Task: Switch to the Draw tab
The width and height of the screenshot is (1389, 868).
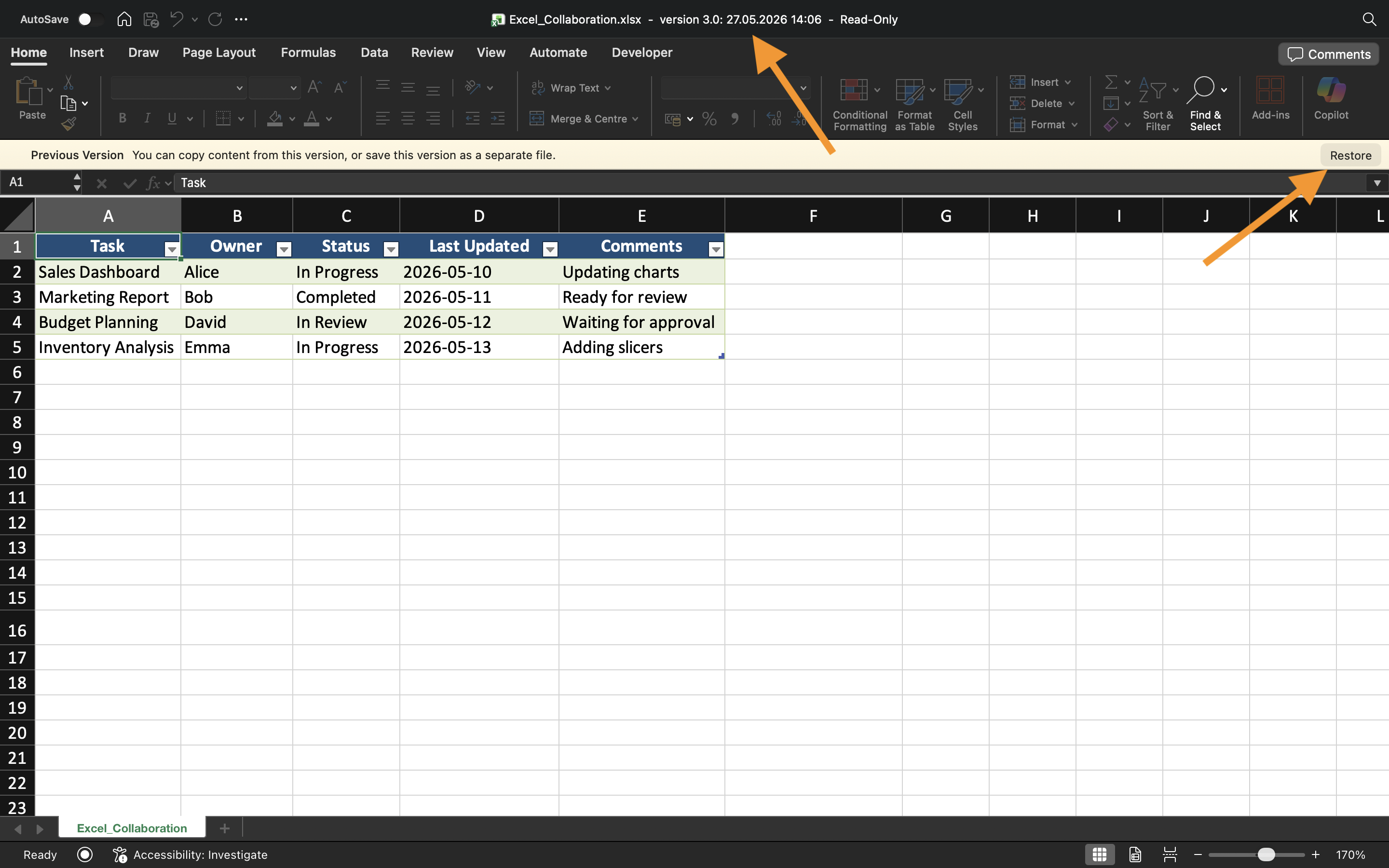Action: (144, 52)
